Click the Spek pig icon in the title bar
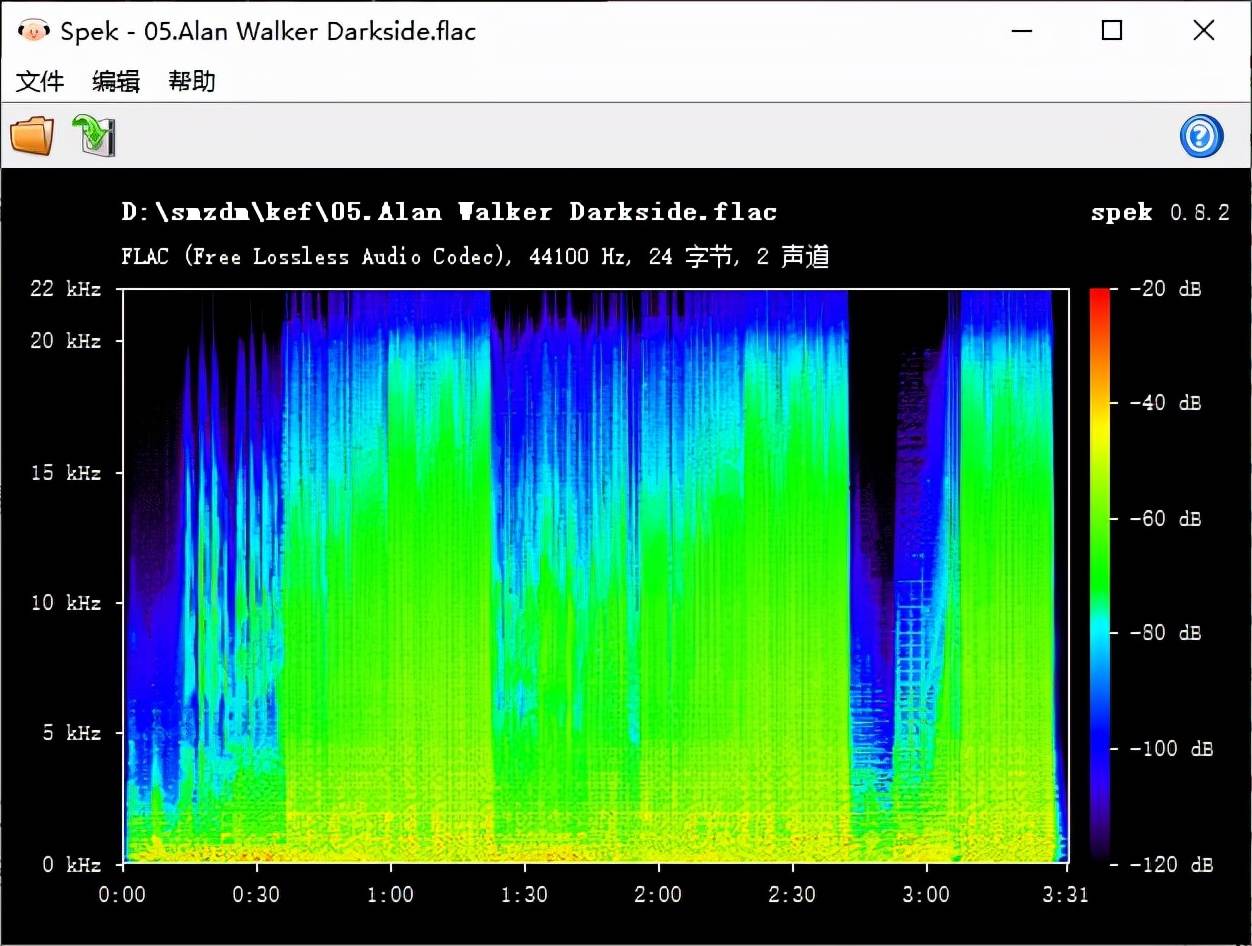The image size is (1252, 946). tap(33, 31)
